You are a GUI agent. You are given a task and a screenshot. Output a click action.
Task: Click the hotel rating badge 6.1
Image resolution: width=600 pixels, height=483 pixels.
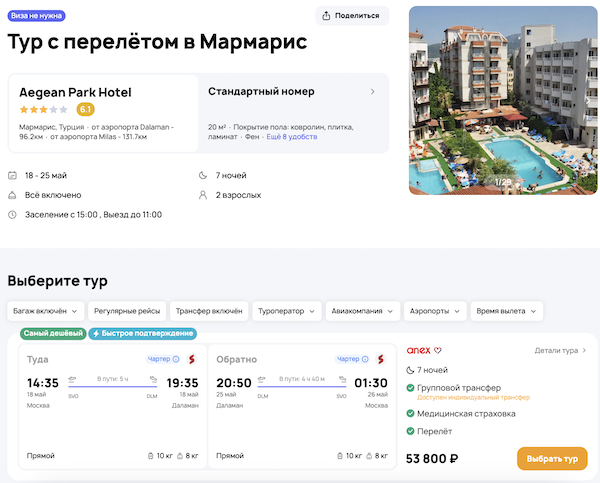tap(86, 109)
